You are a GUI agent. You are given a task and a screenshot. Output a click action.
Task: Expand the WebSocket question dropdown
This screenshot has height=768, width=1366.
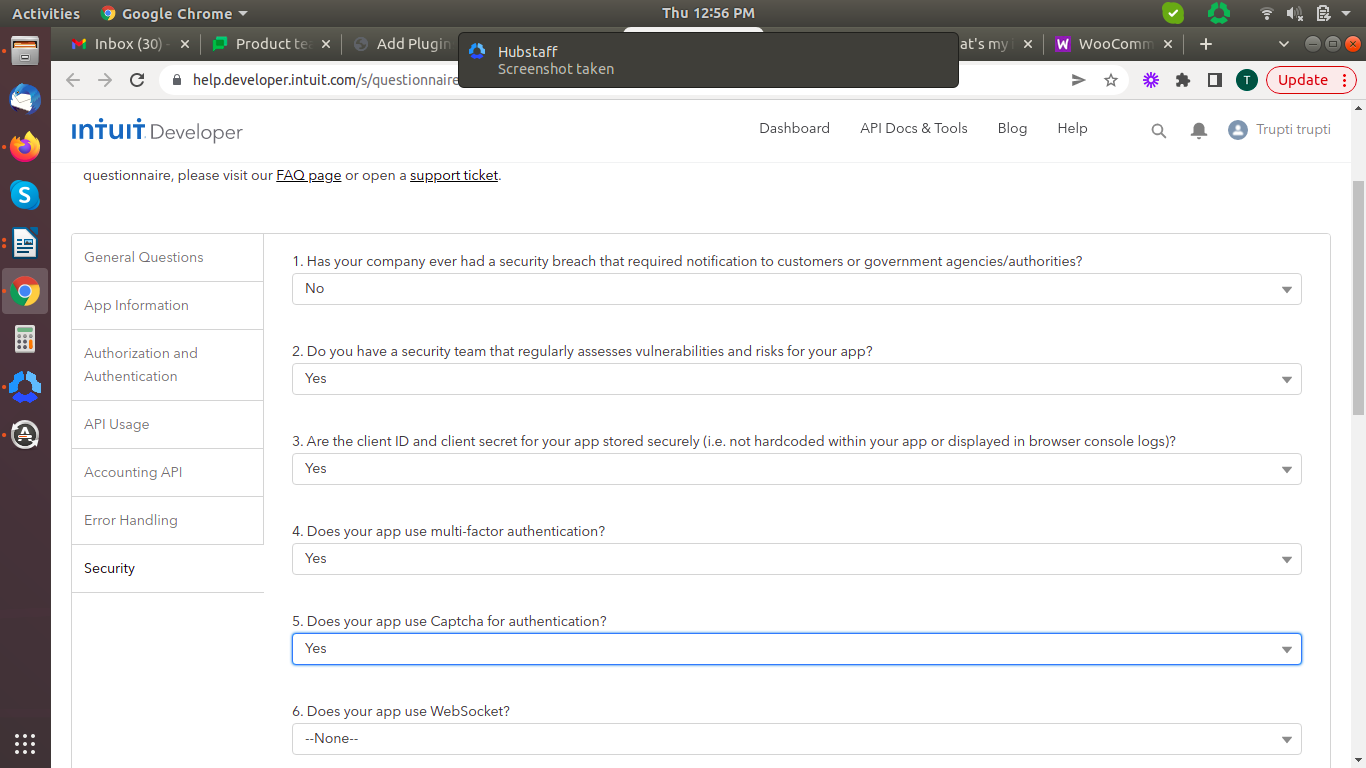point(796,739)
